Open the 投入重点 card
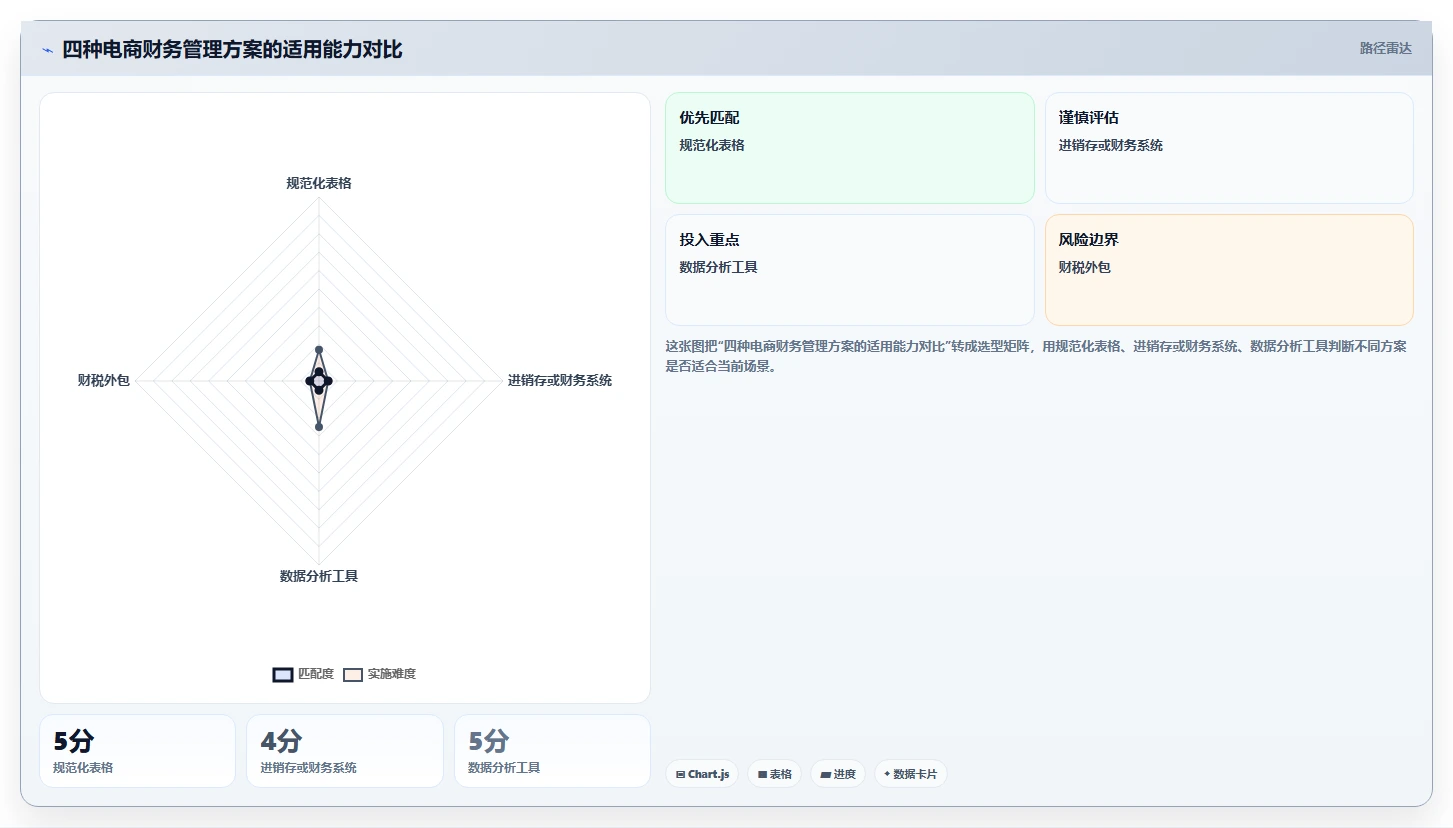Screen dimensions: 1453x828 click(x=849, y=270)
